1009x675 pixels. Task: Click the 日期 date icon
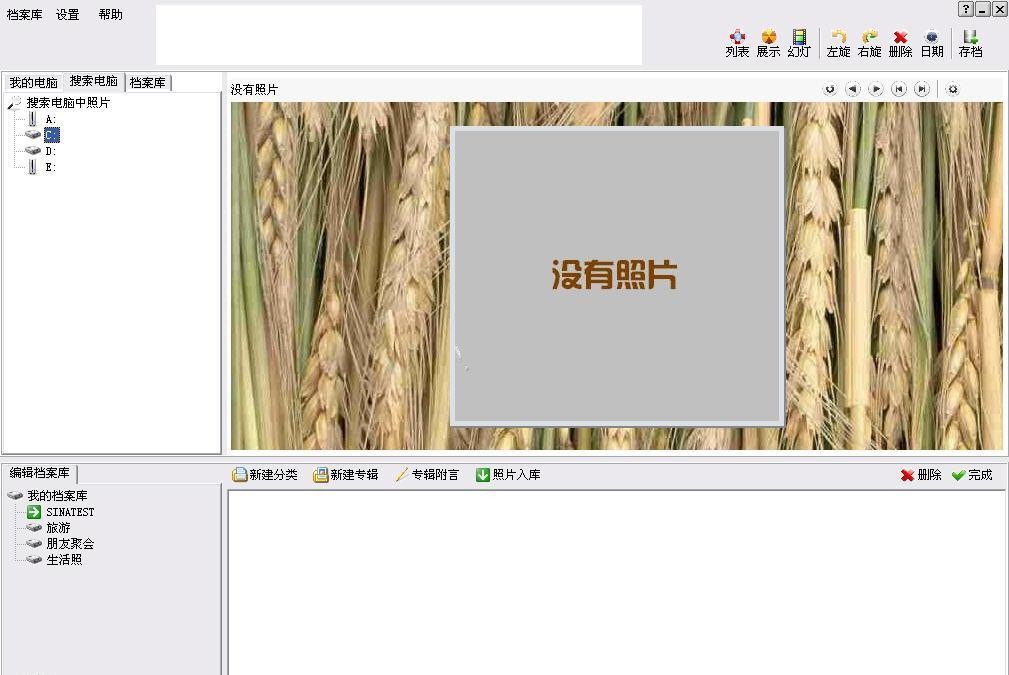click(x=931, y=43)
